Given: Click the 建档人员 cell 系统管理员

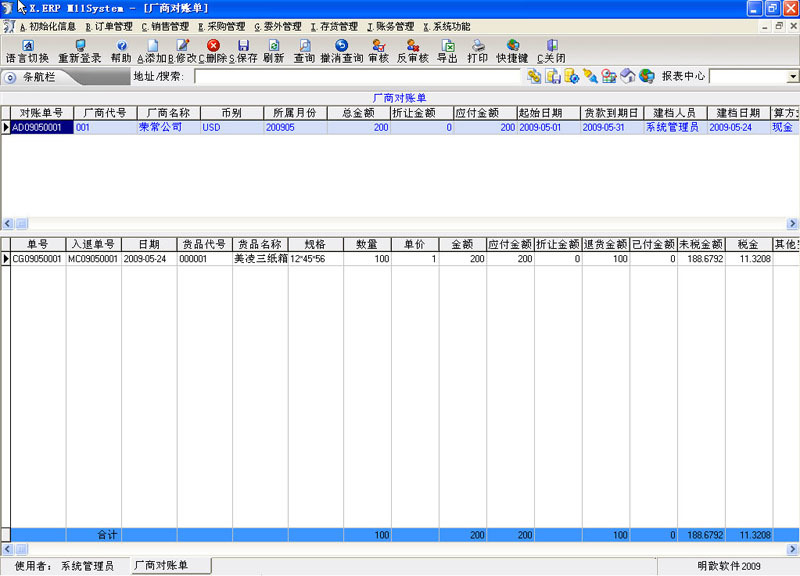Looking at the screenshot, I should [x=675, y=127].
